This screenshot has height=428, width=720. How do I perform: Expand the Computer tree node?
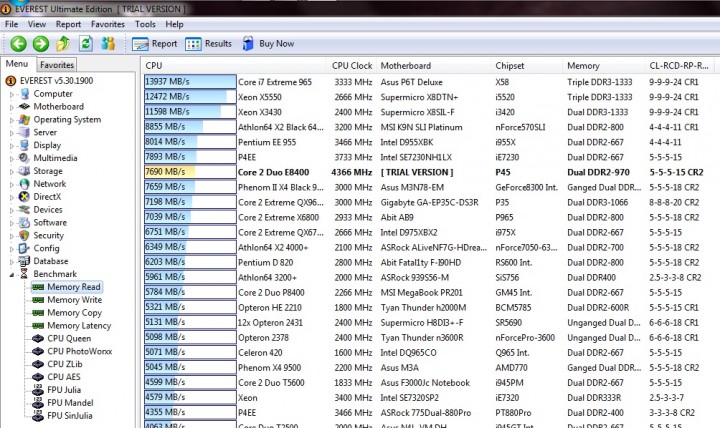tap(12, 95)
